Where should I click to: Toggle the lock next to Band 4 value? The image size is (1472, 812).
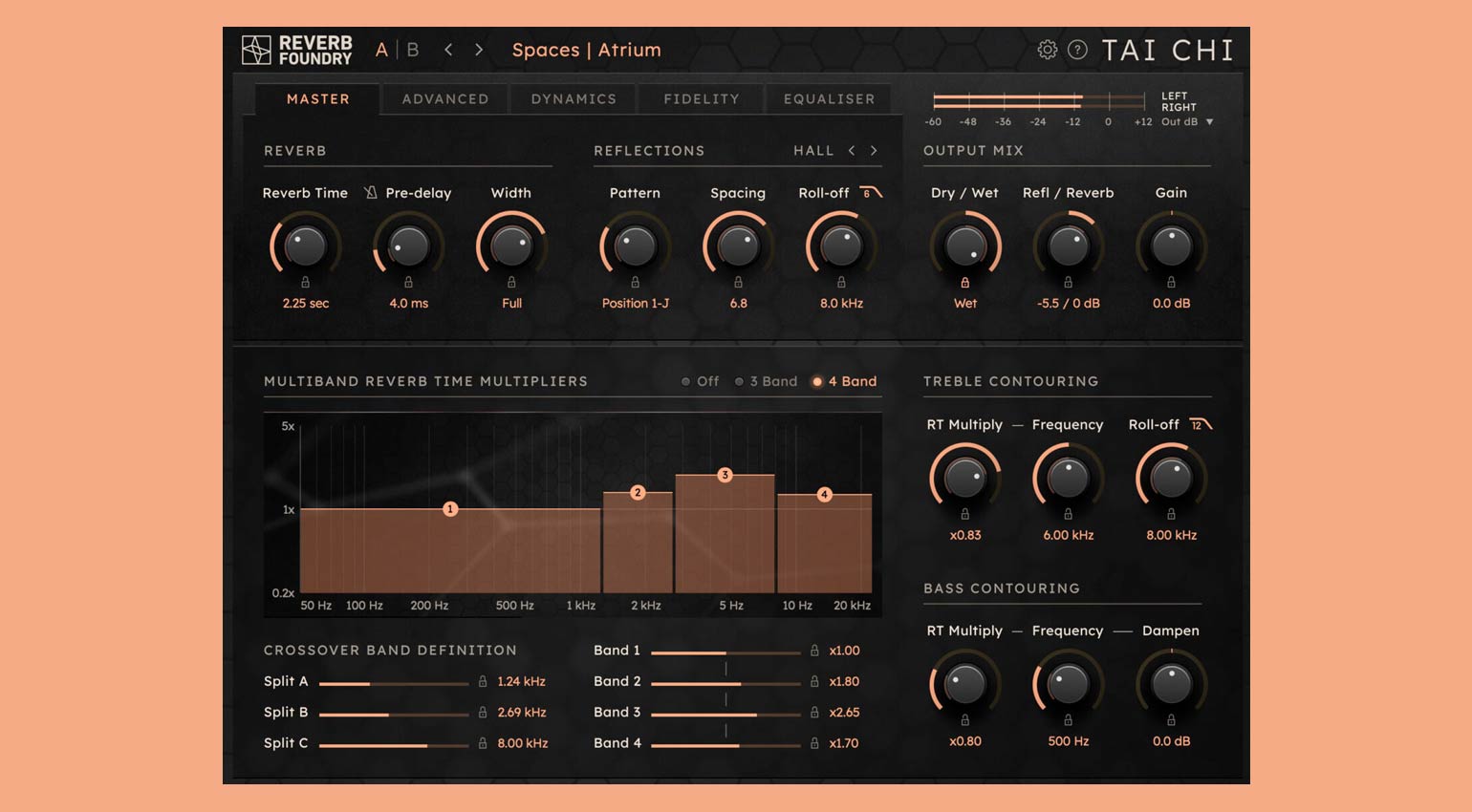click(814, 742)
